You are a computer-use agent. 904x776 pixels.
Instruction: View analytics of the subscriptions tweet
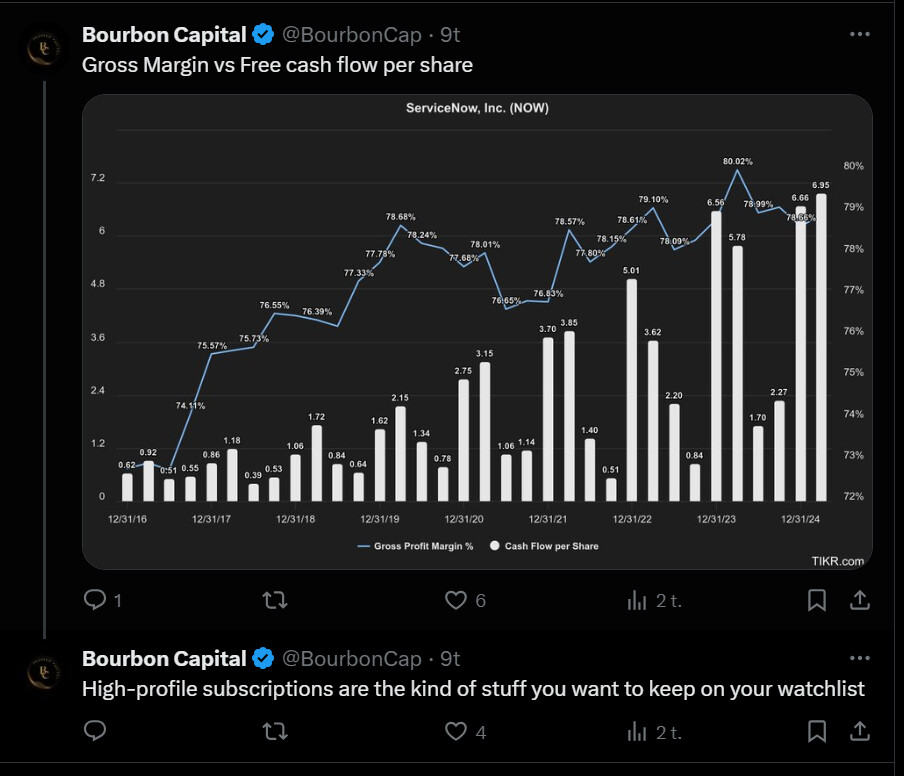coord(636,732)
